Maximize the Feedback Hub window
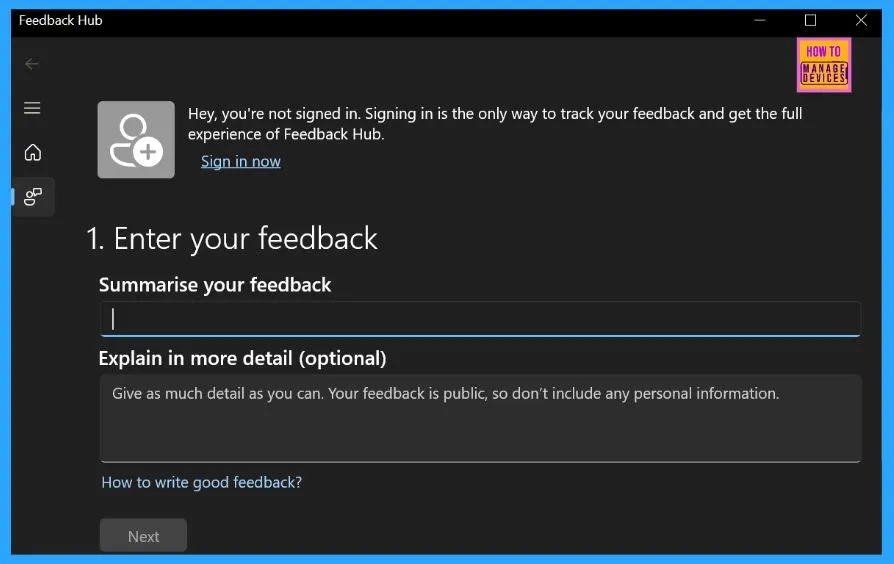Viewport: 894px width, 564px height. point(810,21)
